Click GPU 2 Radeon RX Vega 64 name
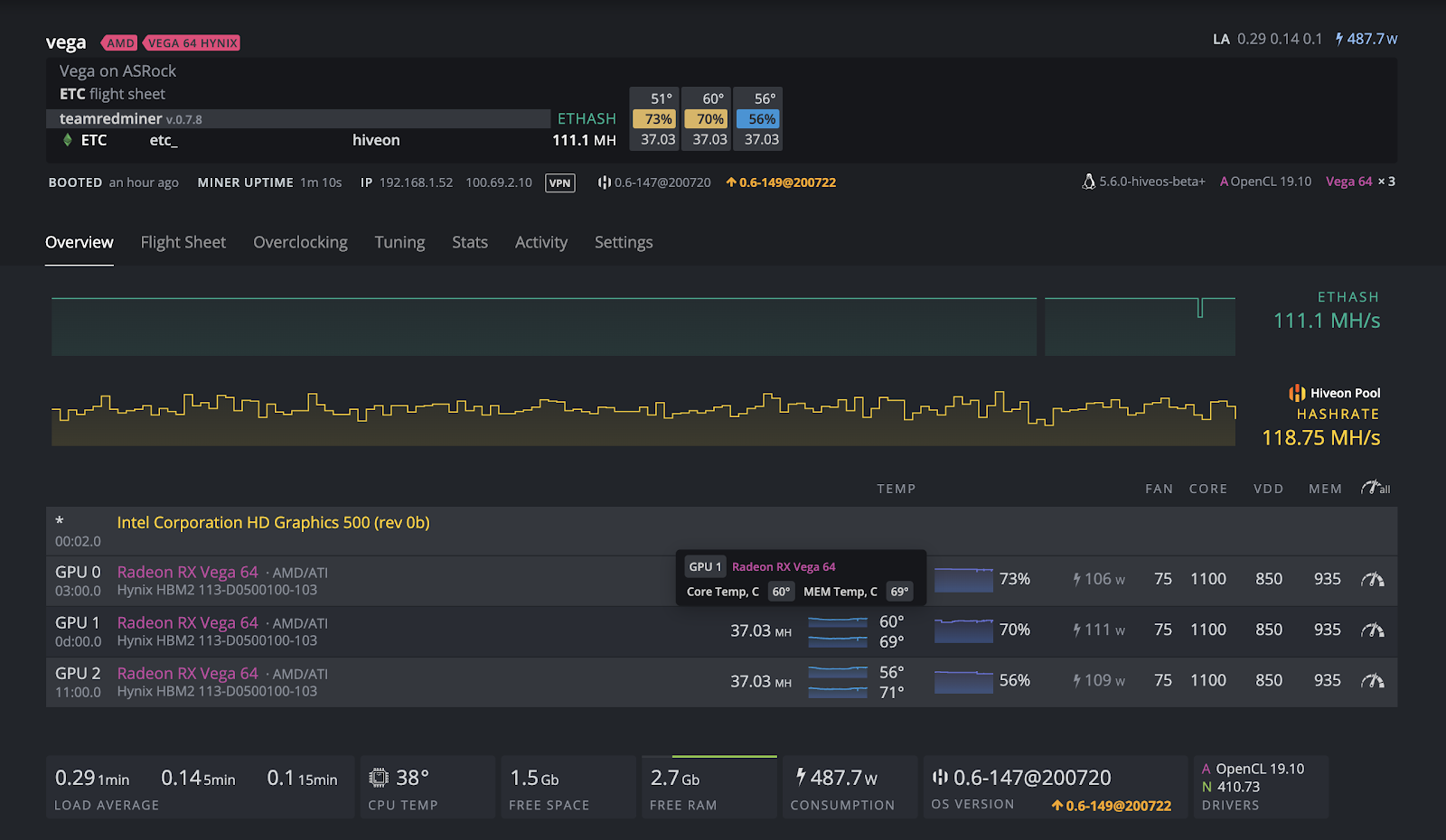 (187, 673)
